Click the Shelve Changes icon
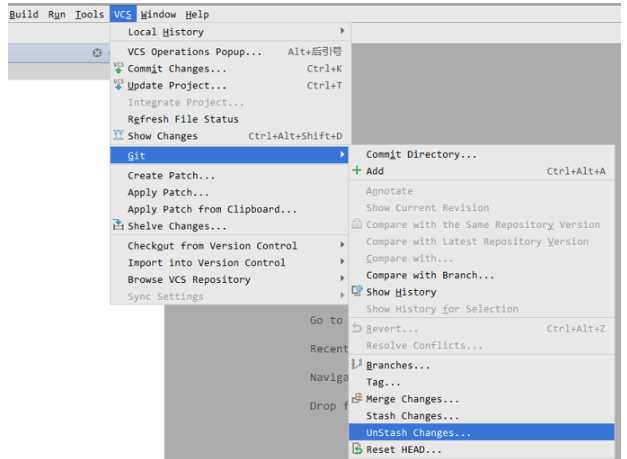627x459 pixels. pyautogui.click(x=118, y=225)
